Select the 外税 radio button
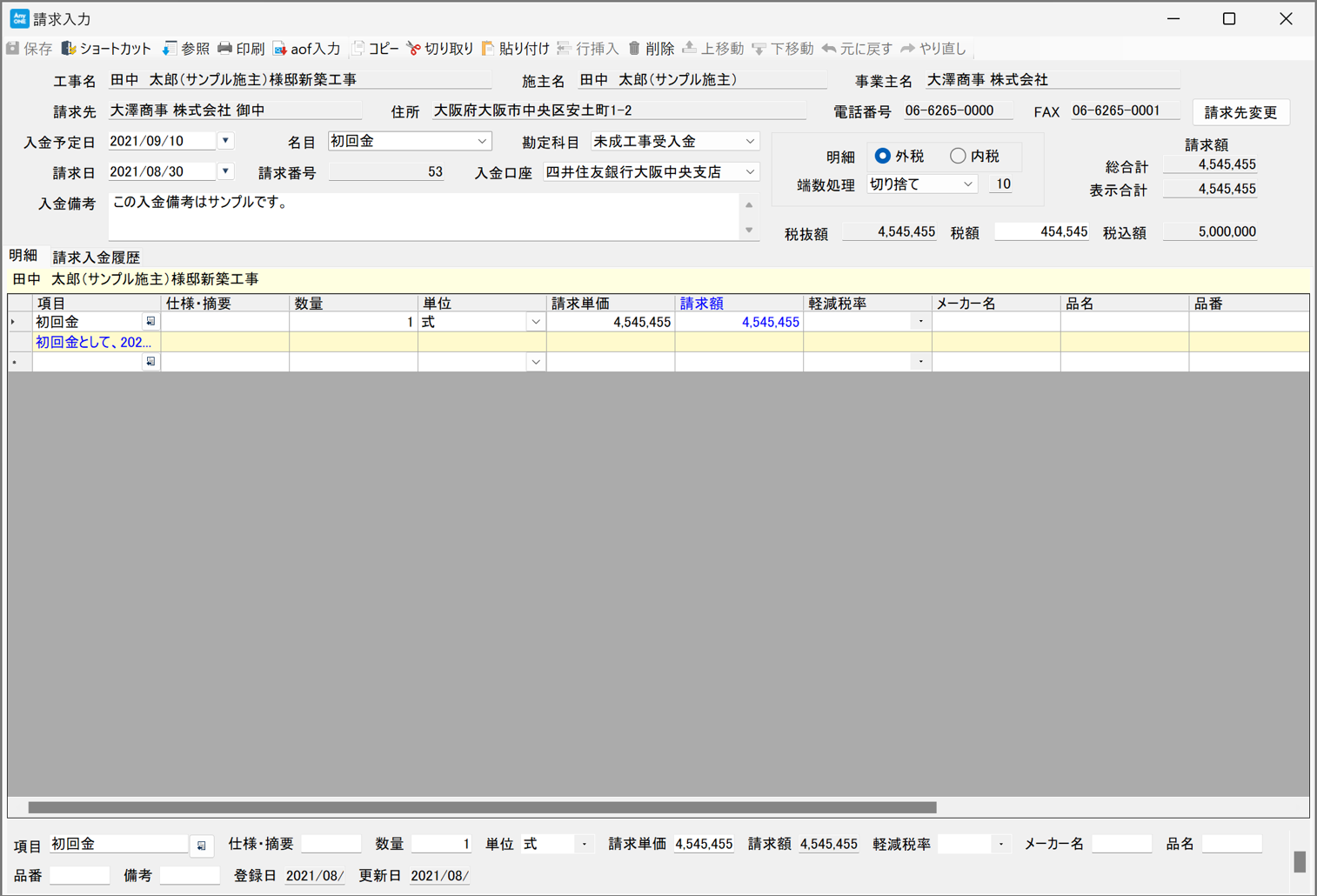 (x=882, y=157)
